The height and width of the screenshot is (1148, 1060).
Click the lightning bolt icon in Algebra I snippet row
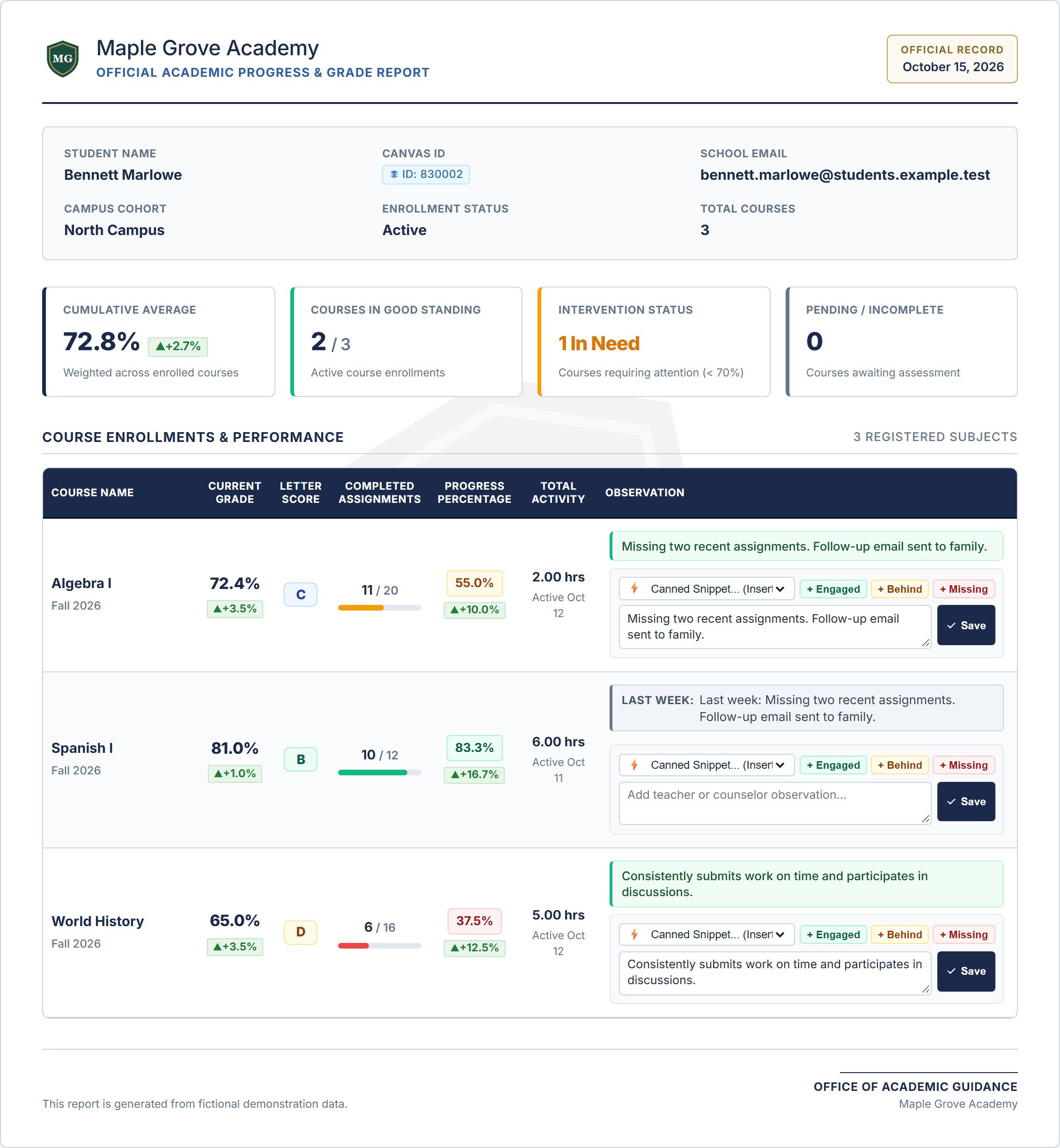(634, 588)
